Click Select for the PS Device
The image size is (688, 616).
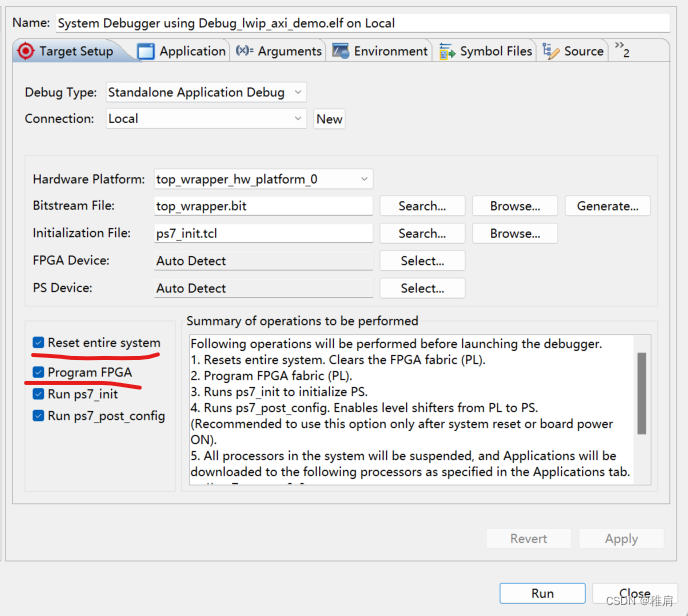coord(422,288)
